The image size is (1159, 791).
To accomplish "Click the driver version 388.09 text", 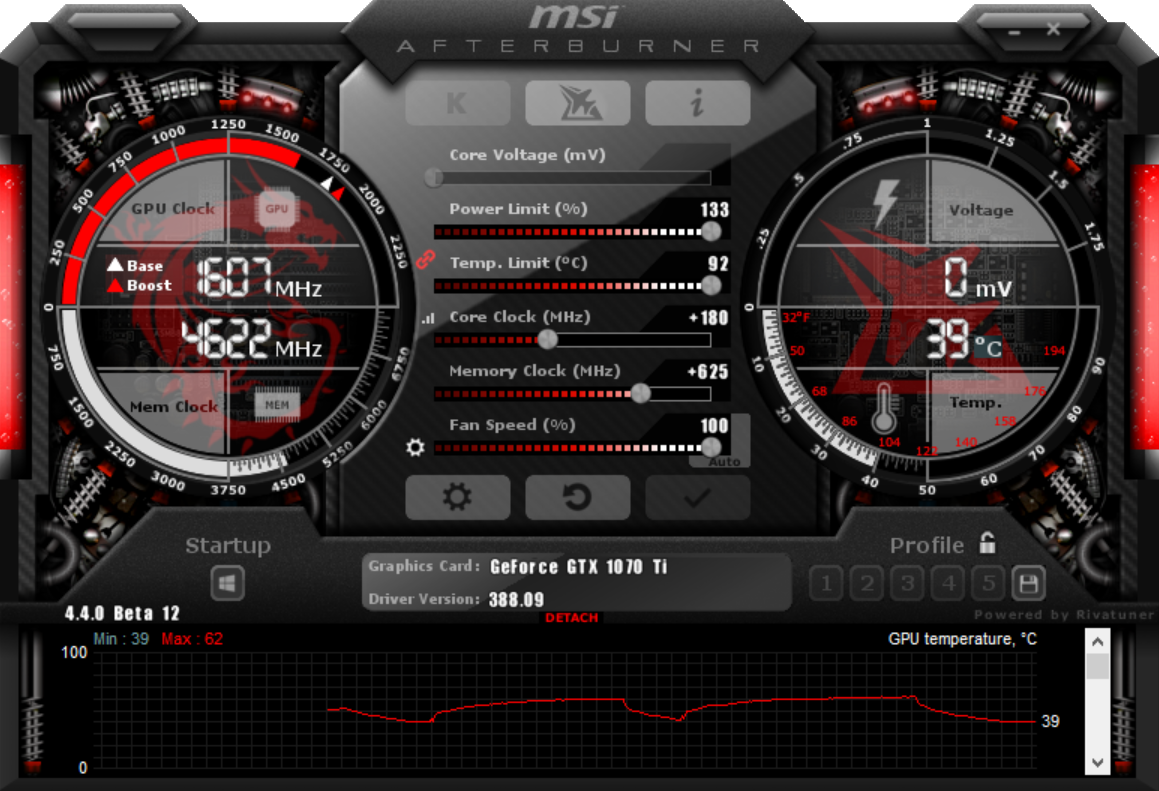I will (x=516, y=600).
